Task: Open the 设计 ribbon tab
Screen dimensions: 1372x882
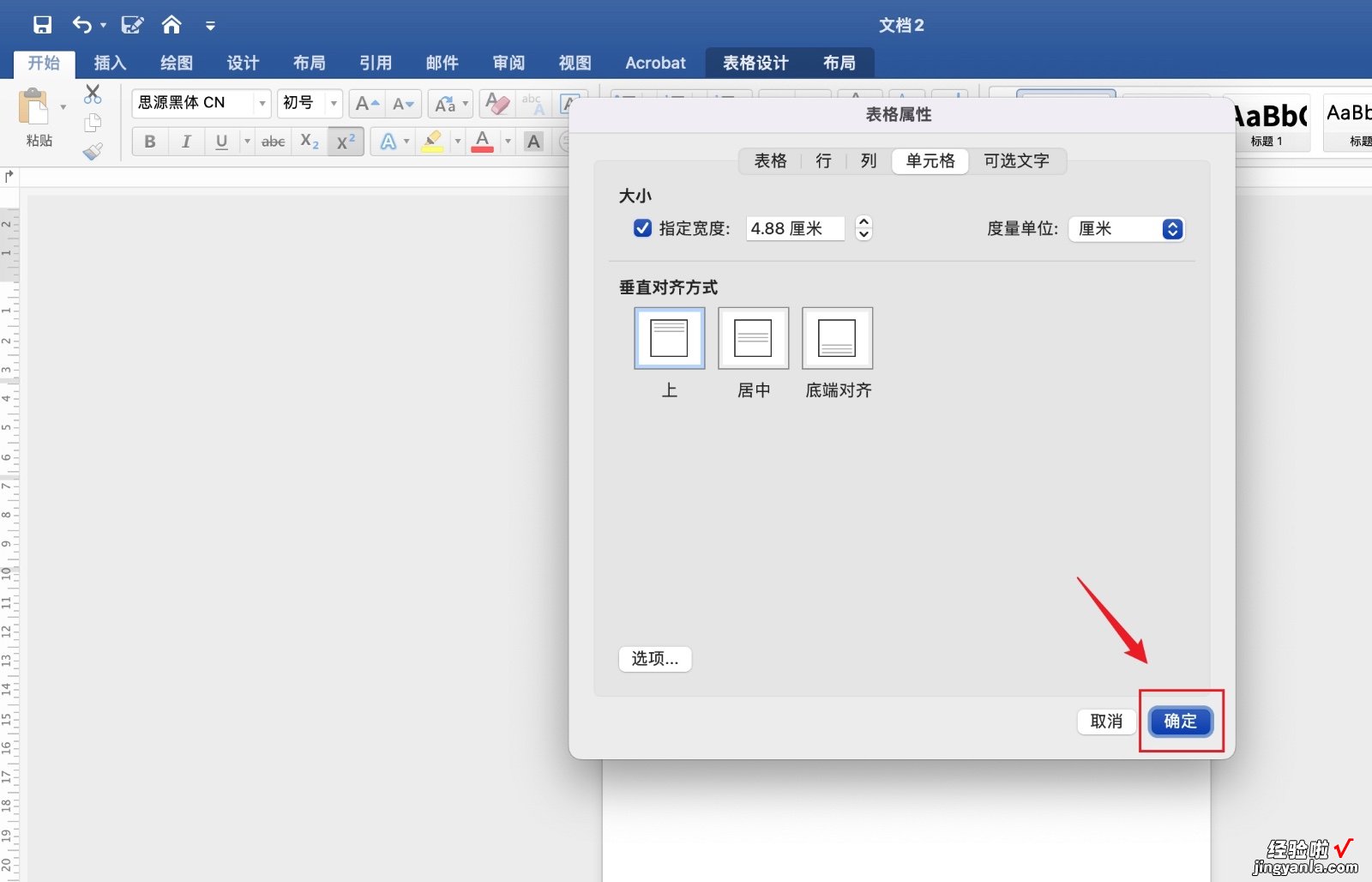Action: click(243, 63)
